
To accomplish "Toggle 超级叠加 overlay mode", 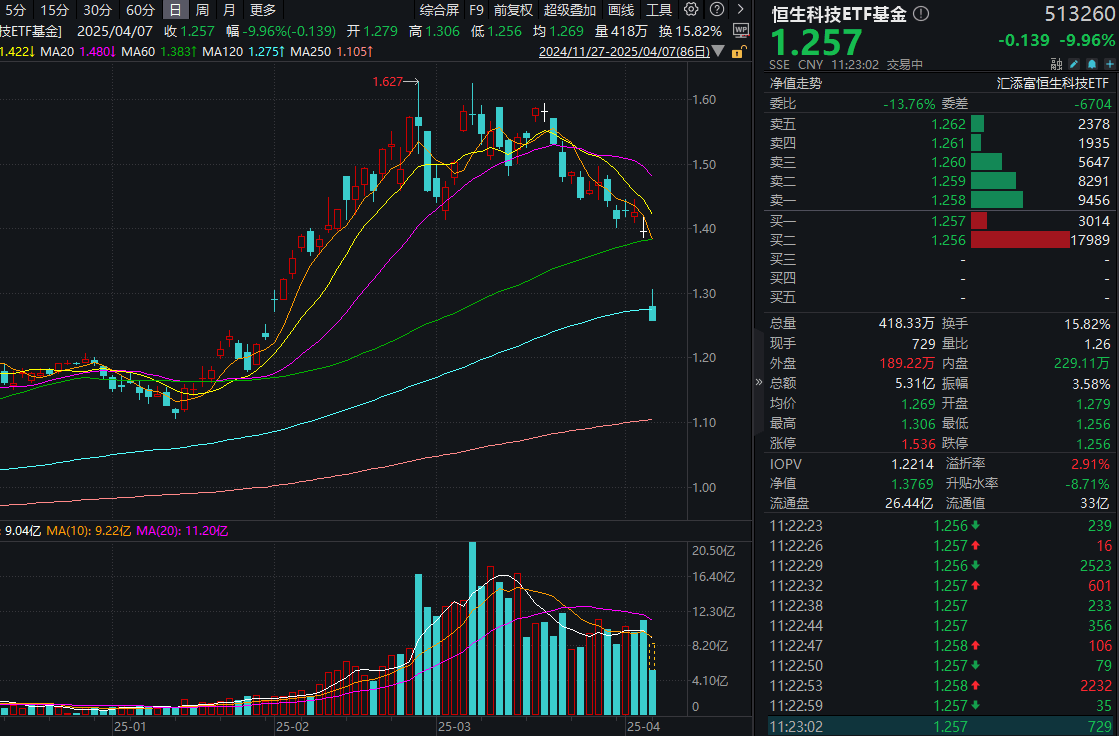I will click(571, 10).
